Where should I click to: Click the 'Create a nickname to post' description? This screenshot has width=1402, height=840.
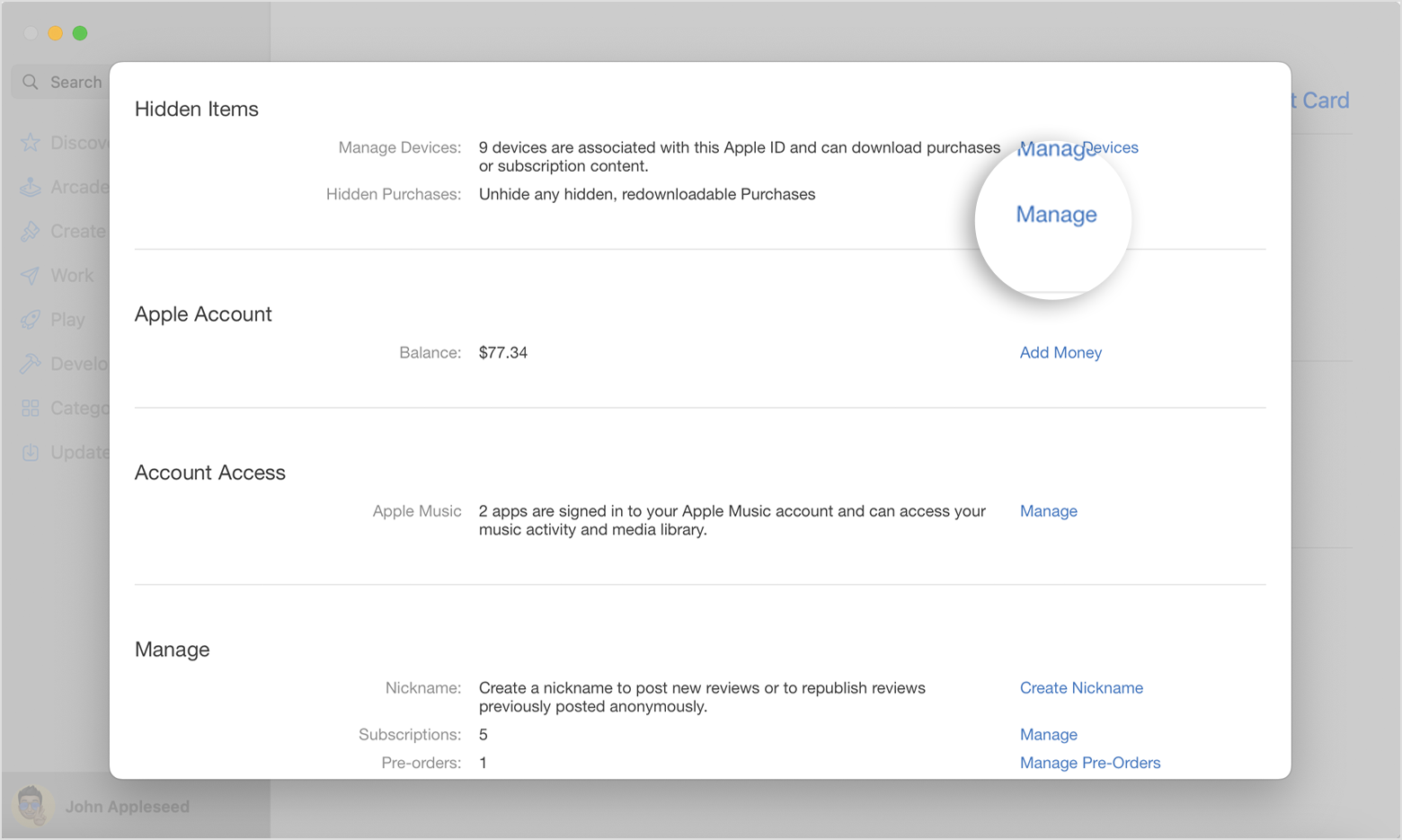[702, 697]
